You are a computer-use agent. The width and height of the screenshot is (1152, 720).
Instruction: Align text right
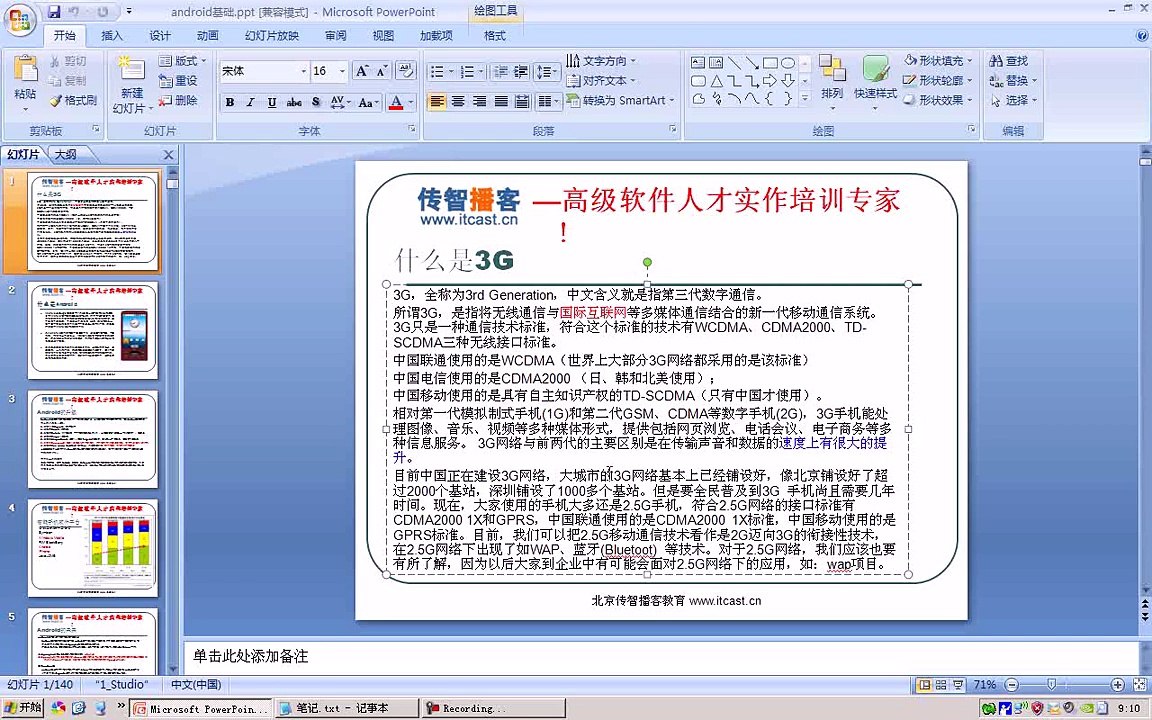click(x=479, y=101)
